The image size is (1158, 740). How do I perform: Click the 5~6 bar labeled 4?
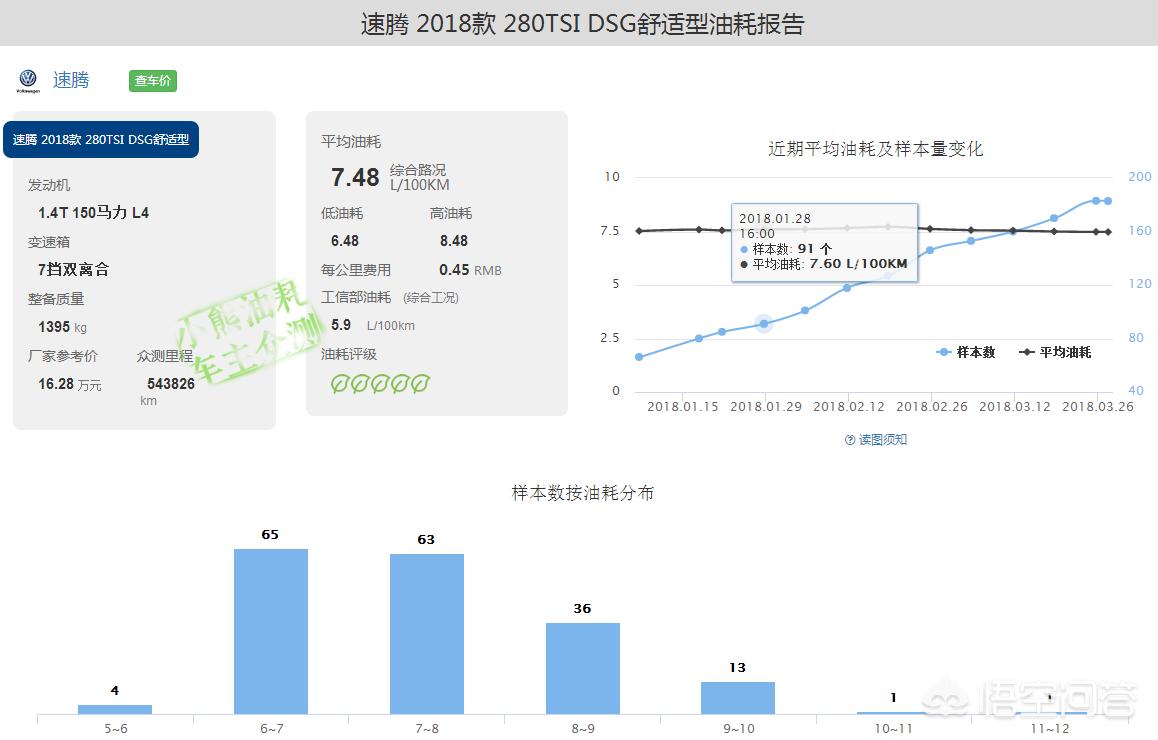click(114, 710)
